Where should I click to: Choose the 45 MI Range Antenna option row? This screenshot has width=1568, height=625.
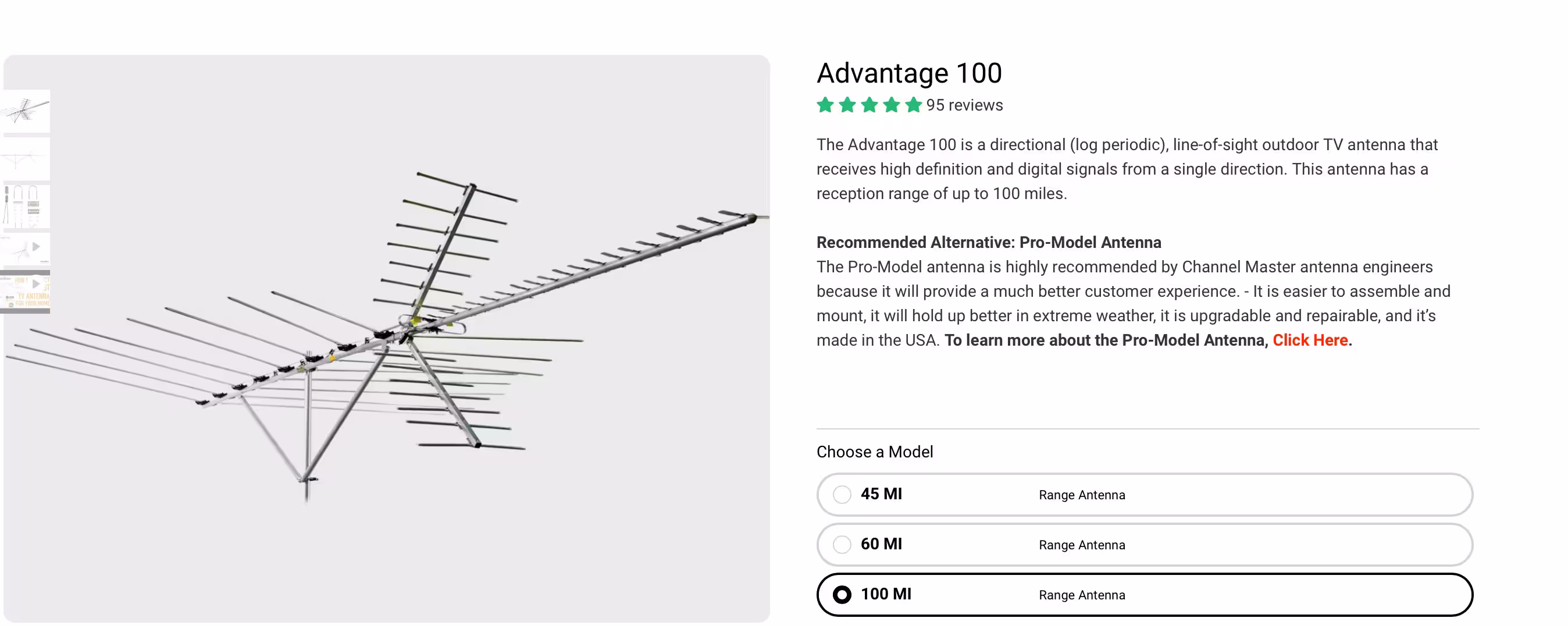pyautogui.click(x=1145, y=494)
